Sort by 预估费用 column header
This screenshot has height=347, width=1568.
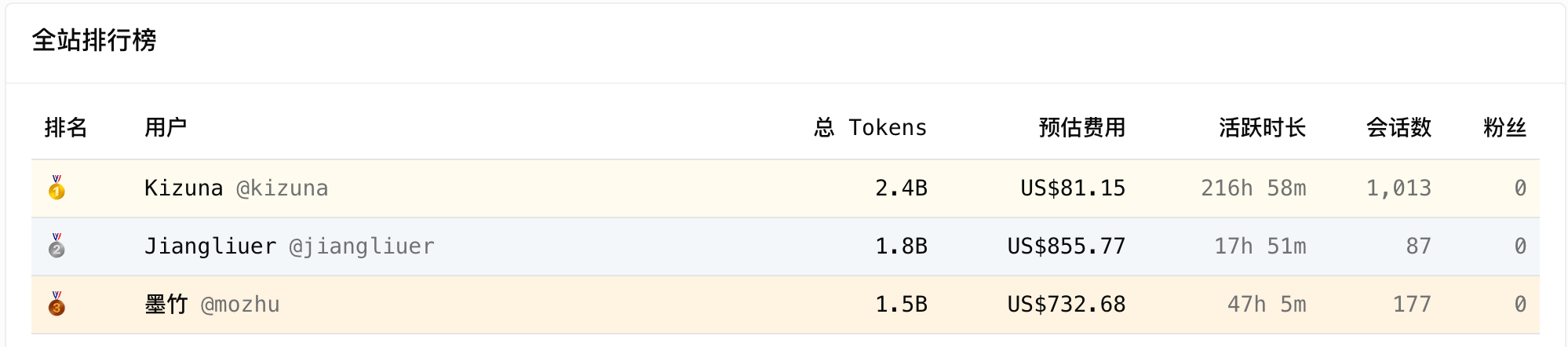[1082, 127]
